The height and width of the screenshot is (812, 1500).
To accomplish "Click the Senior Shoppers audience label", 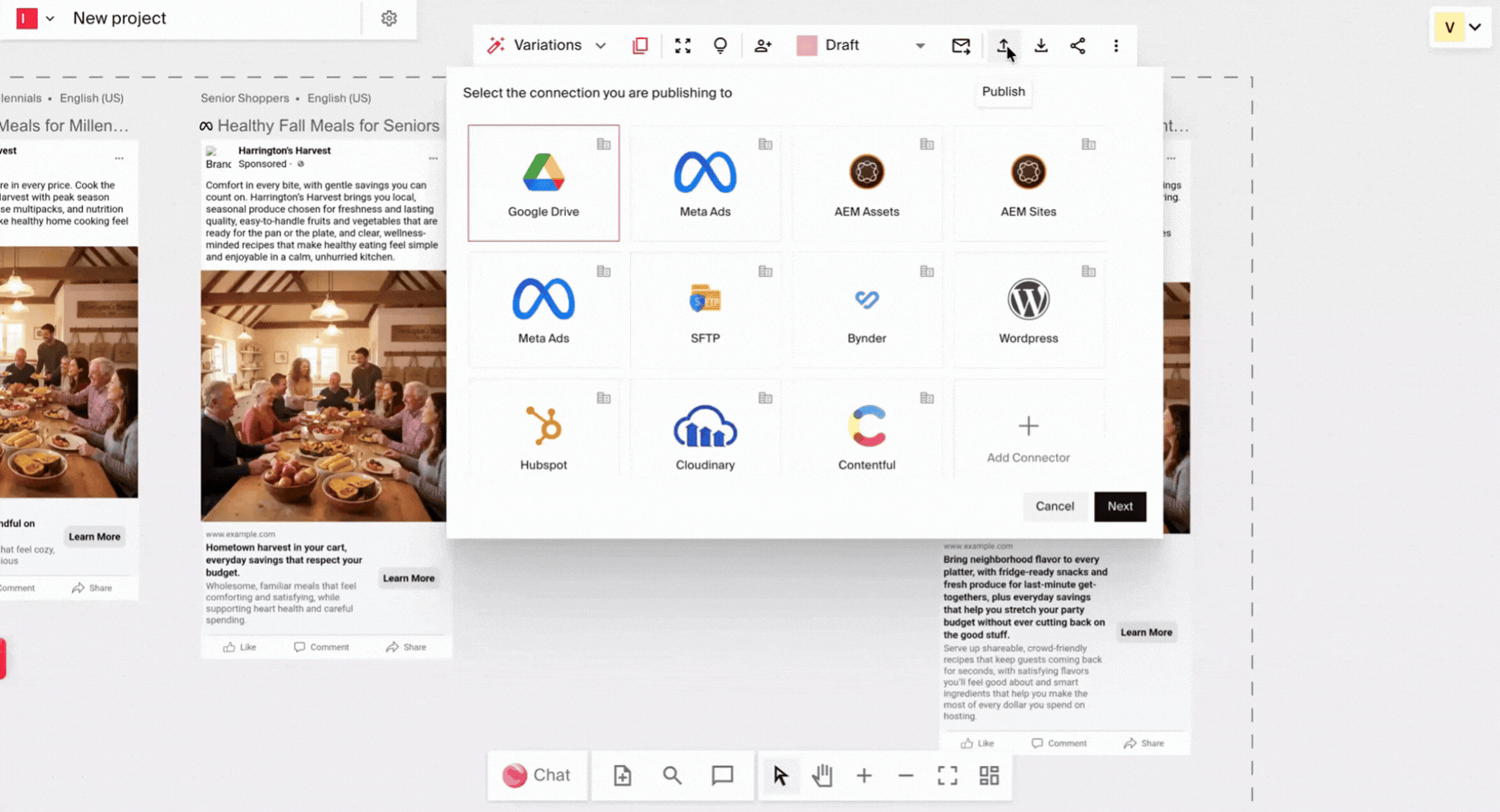I will tap(245, 98).
